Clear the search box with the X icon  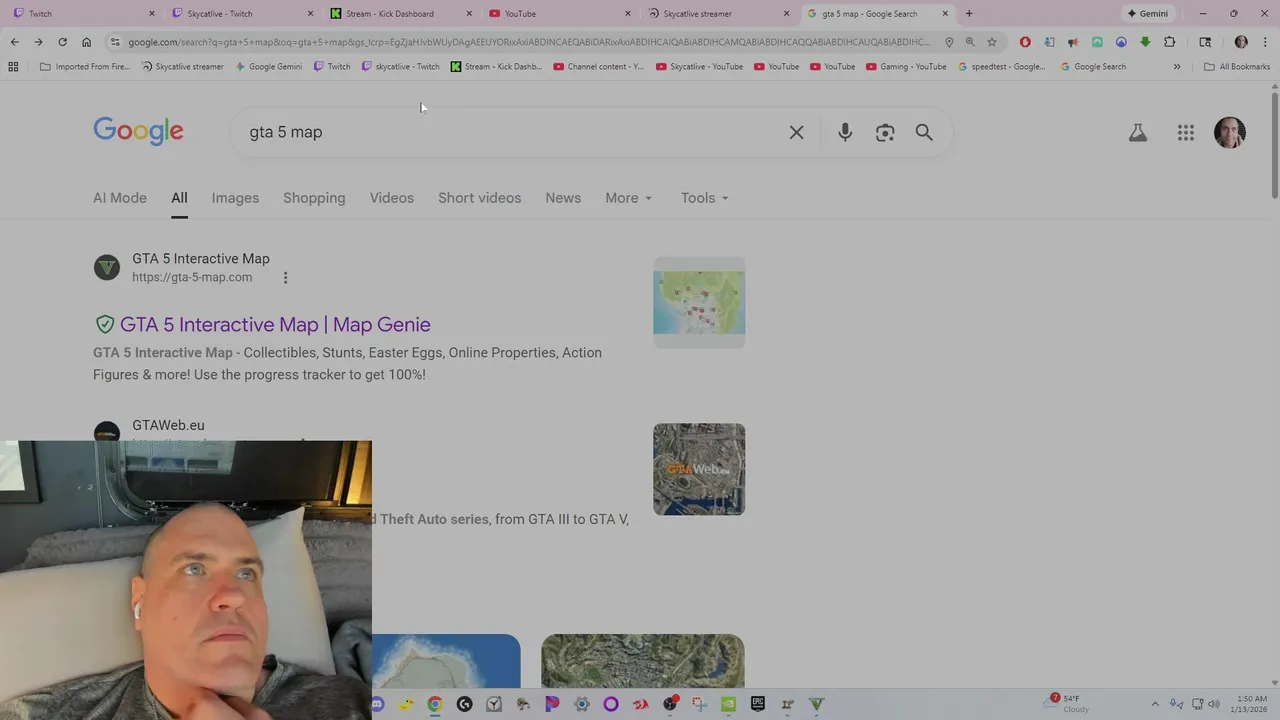796,132
